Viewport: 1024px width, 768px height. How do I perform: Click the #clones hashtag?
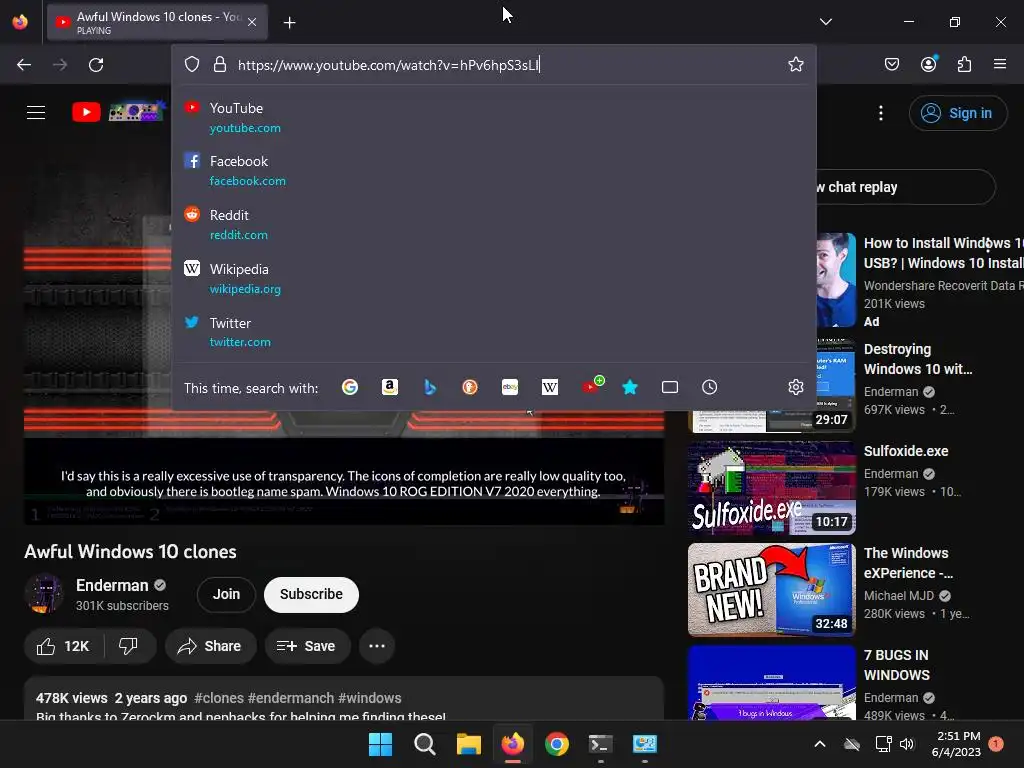pos(219,697)
